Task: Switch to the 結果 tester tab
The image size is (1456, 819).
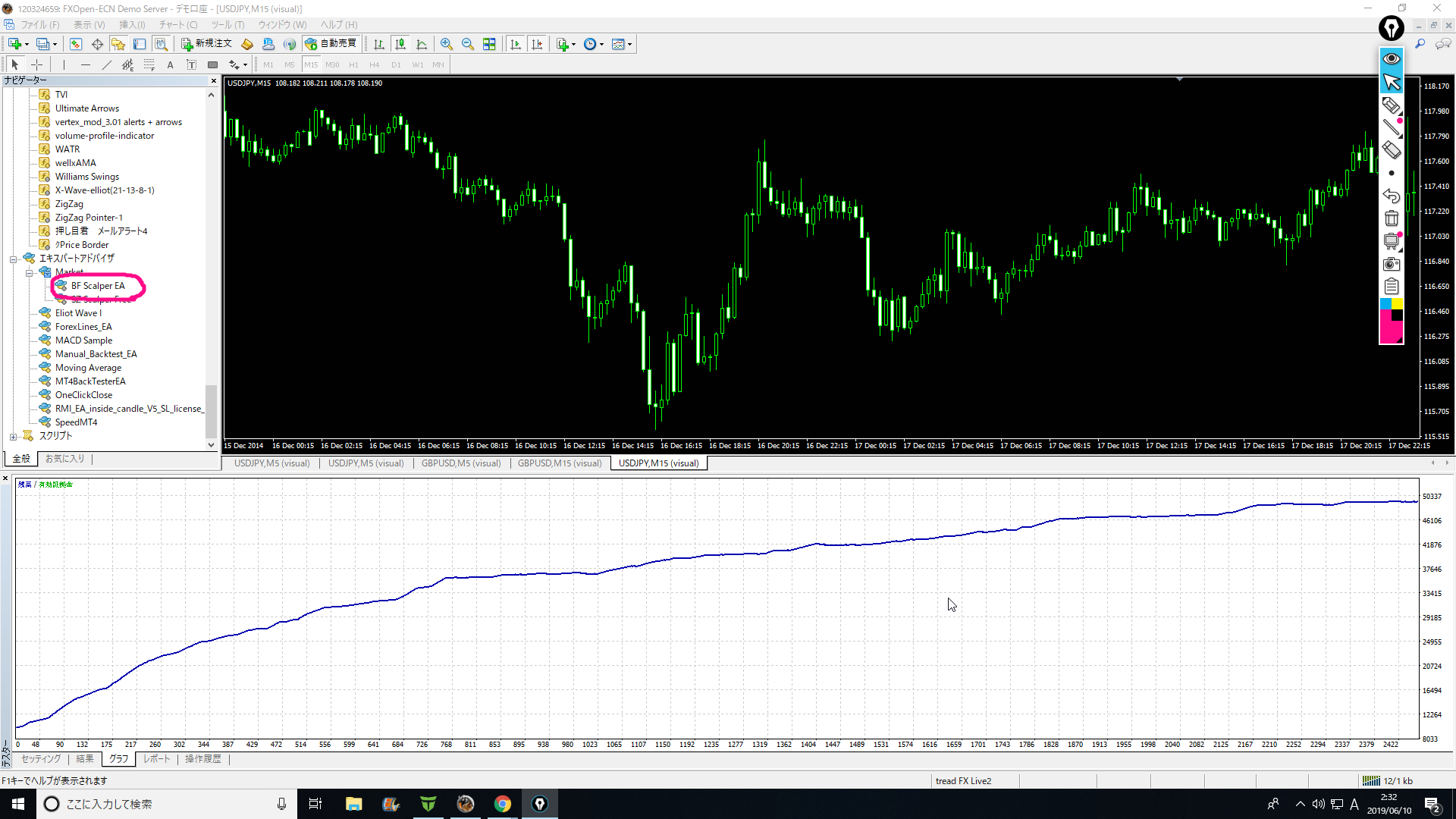Action: tap(85, 758)
